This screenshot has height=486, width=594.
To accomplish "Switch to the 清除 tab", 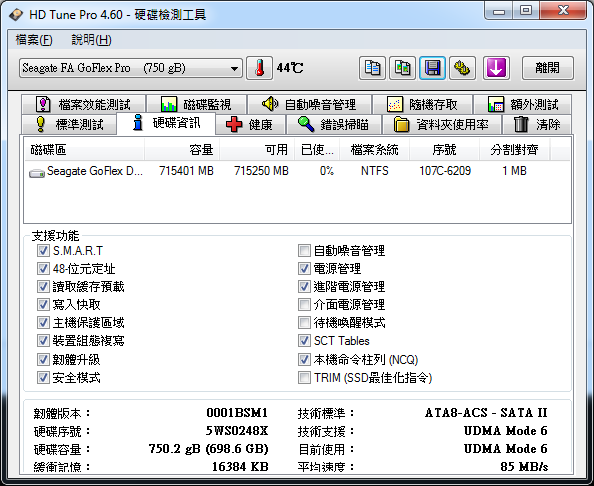I will (537, 124).
